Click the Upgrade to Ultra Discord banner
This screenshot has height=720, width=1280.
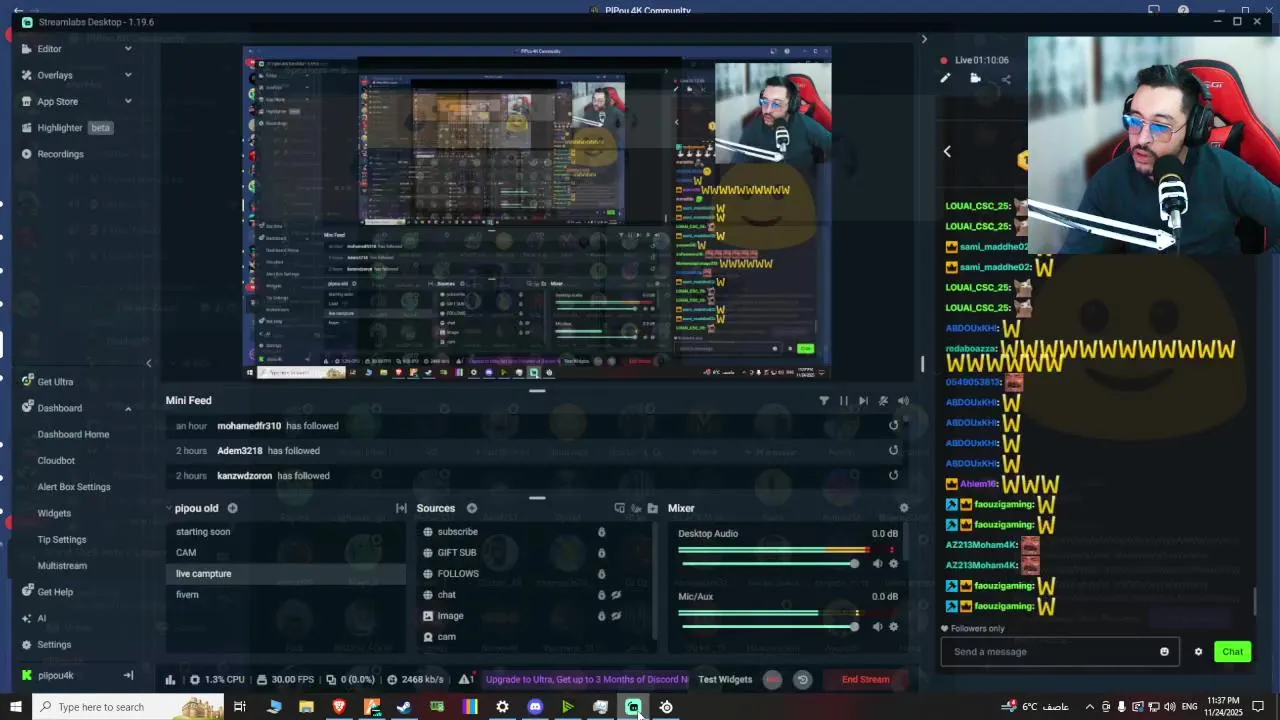click(x=587, y=680)
